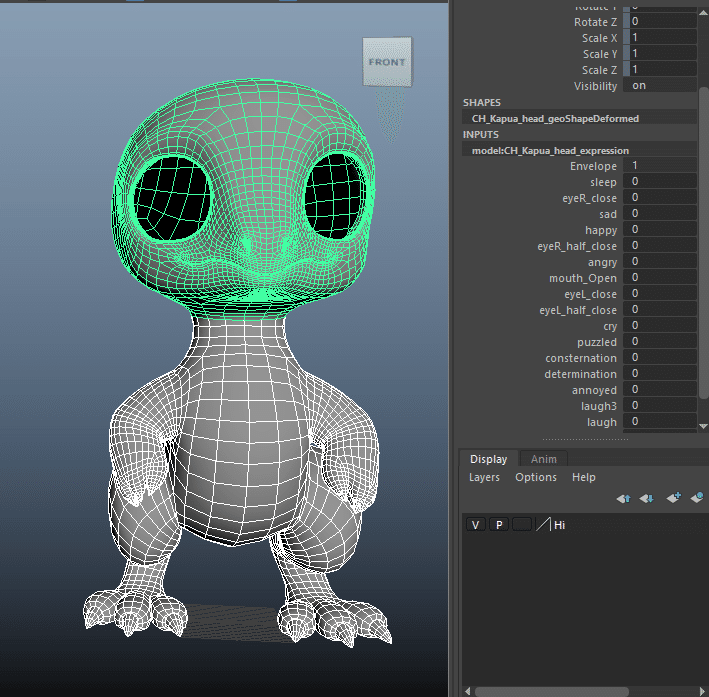709x697 pixels.
Task: Select the Display tab
Action: click(488, 459)
